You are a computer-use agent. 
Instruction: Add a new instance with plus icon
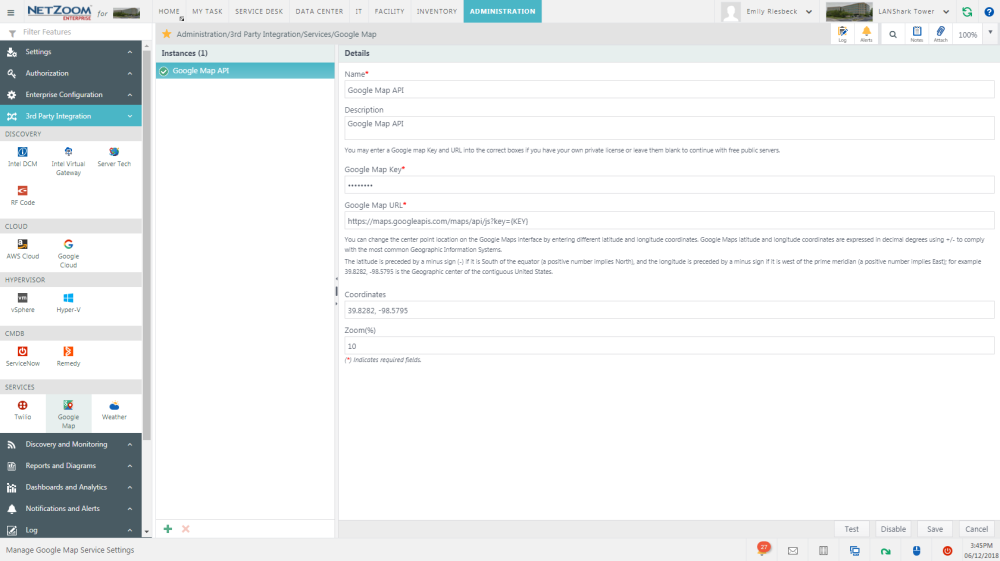(x=168, y=529)
